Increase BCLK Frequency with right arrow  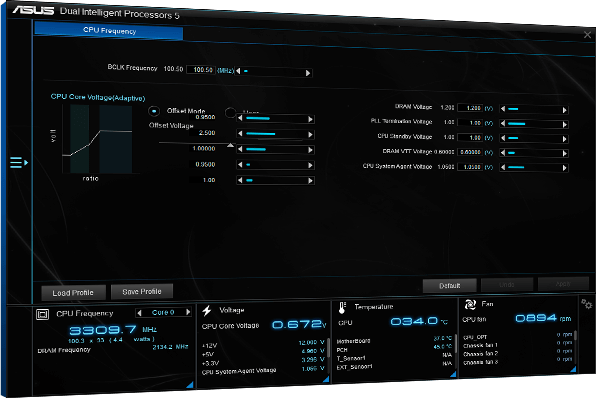[308, 73]
